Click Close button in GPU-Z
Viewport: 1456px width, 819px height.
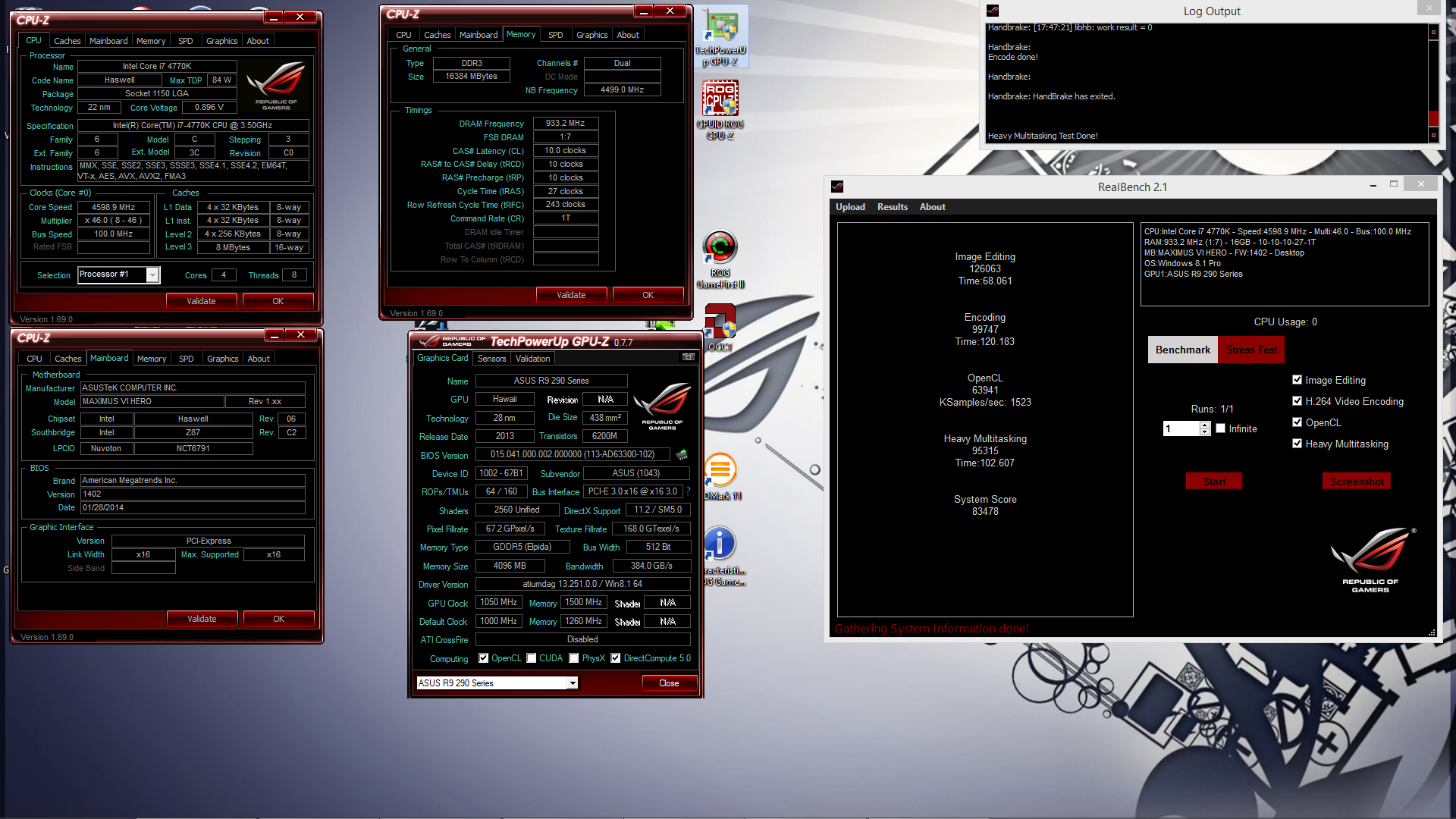669,683
